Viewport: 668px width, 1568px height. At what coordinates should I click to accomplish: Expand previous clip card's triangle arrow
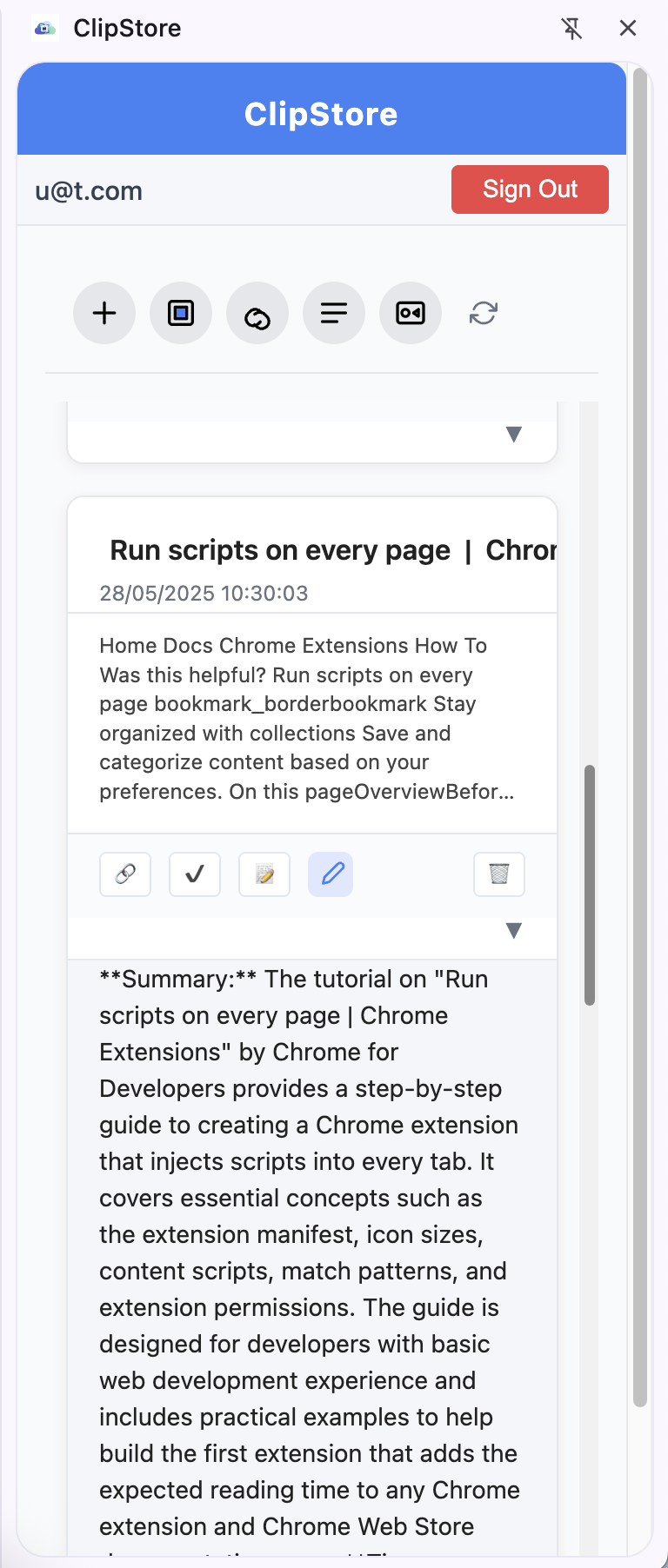tap(514, 434)
